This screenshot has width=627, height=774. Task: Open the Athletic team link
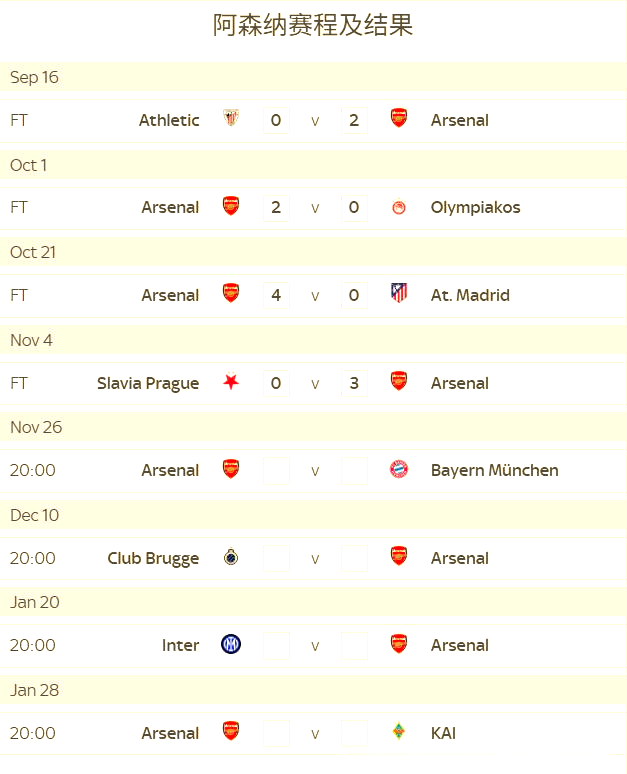pyautogui.click(x=169, y=120)
